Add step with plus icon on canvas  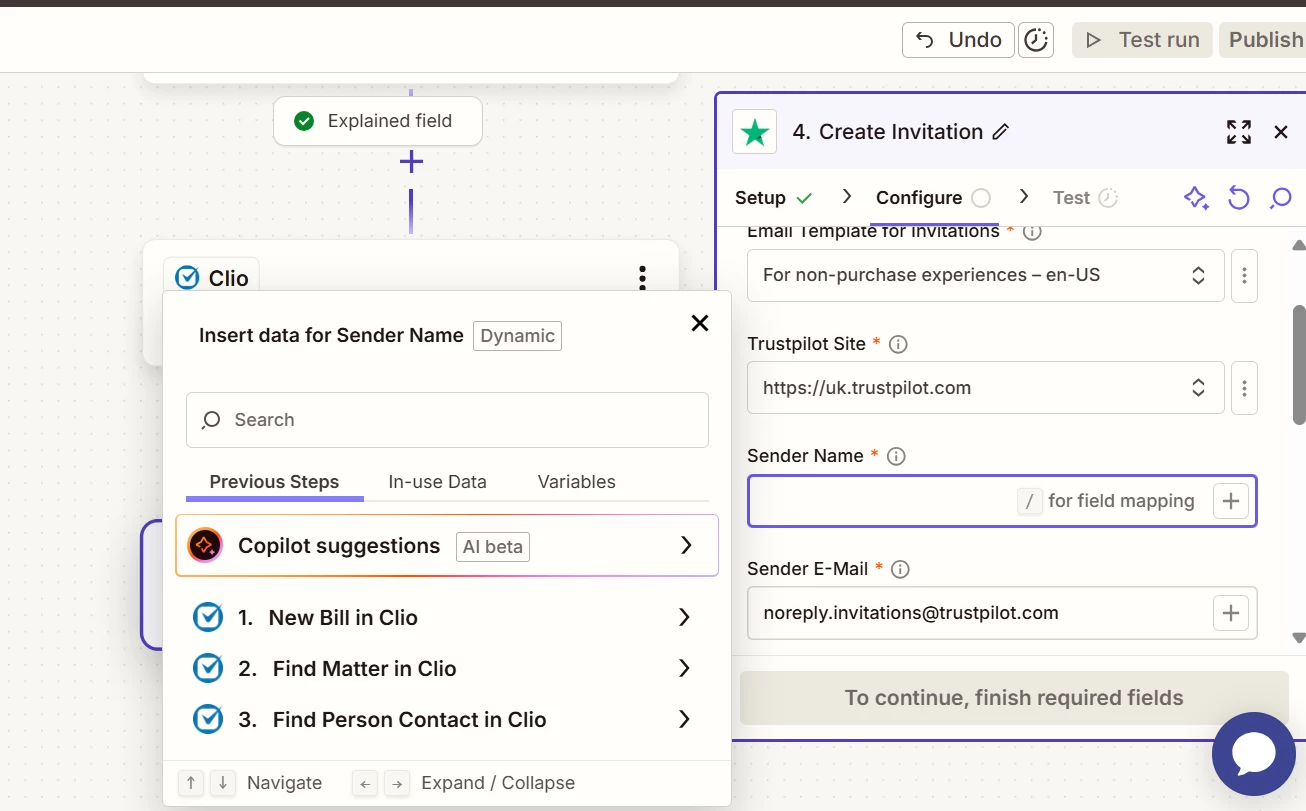[411, 162]
